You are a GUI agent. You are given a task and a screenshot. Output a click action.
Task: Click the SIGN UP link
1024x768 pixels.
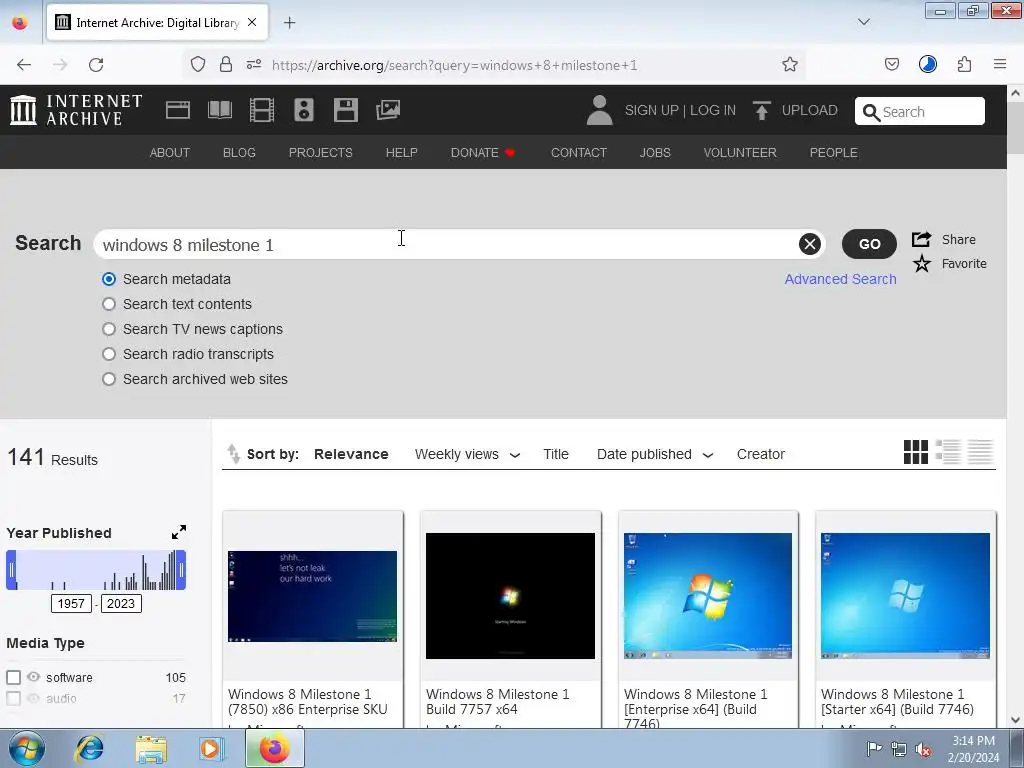pyautogui.click(x=652, y=110)
